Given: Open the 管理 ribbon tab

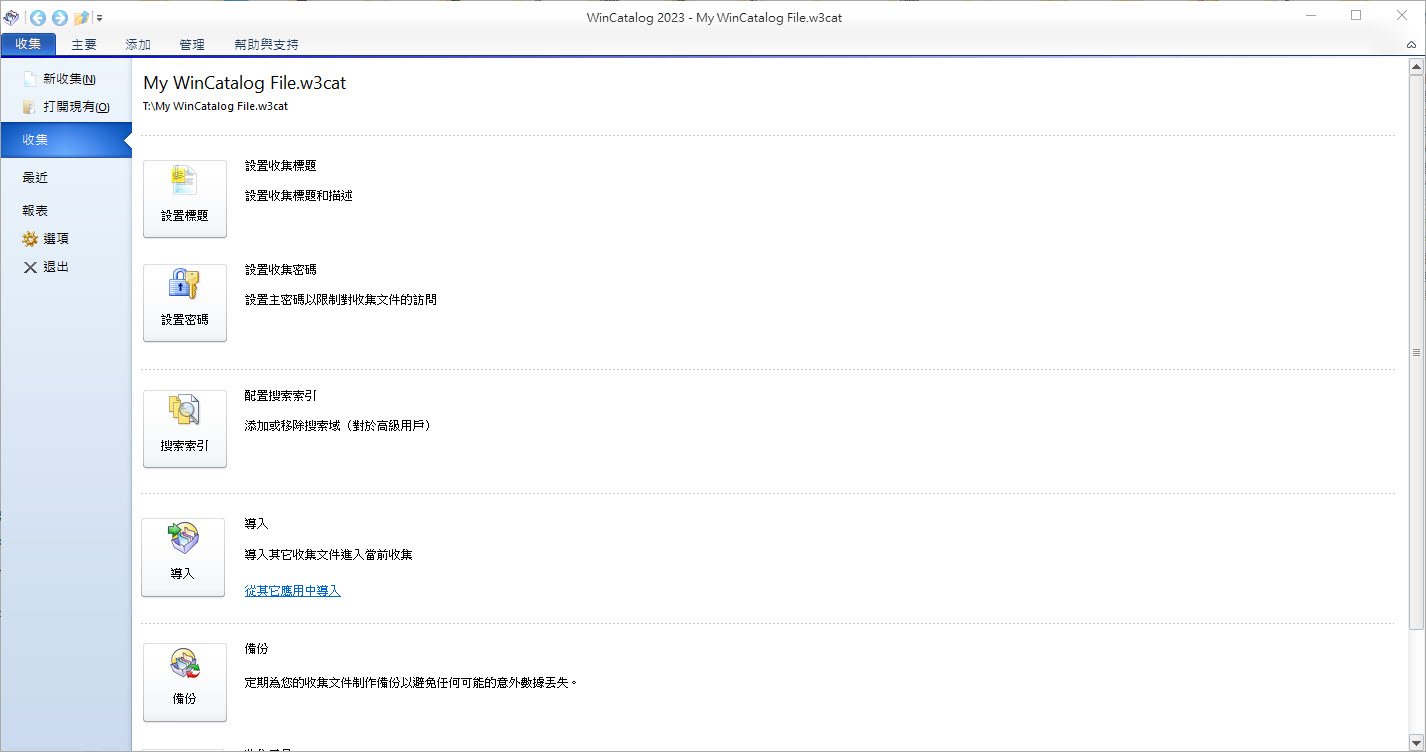Looking at the screenshot, I should pos(191,44).
